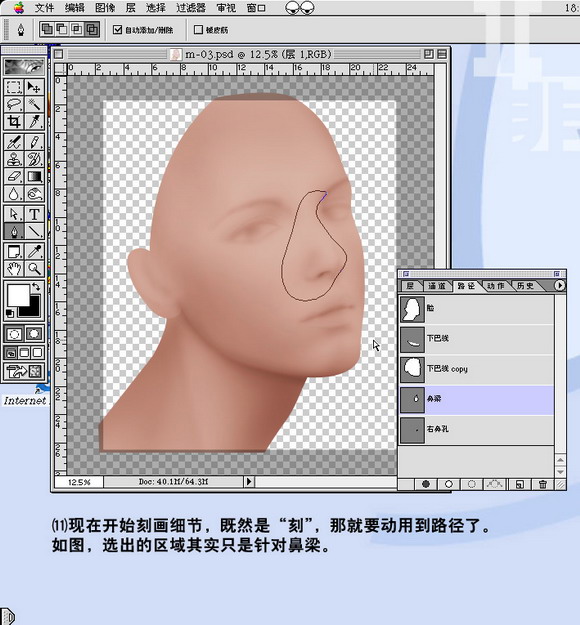The height and width of the screenshot is (625, 580).
Task: Create a new path in Paths panel
Action: 519,484
